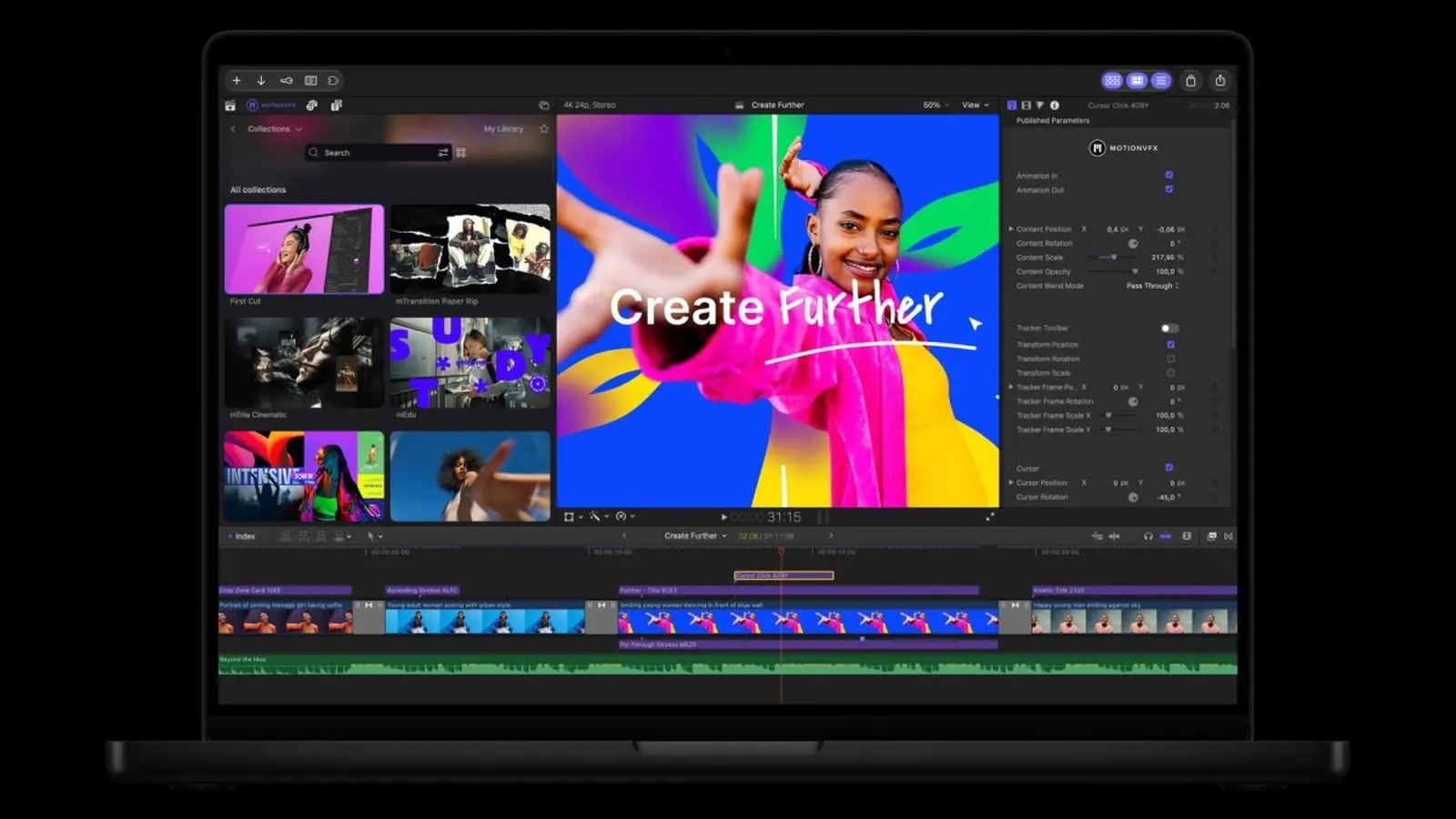
Task: Adjust the Content Scale slider
Action: [x=1115, y=258]
